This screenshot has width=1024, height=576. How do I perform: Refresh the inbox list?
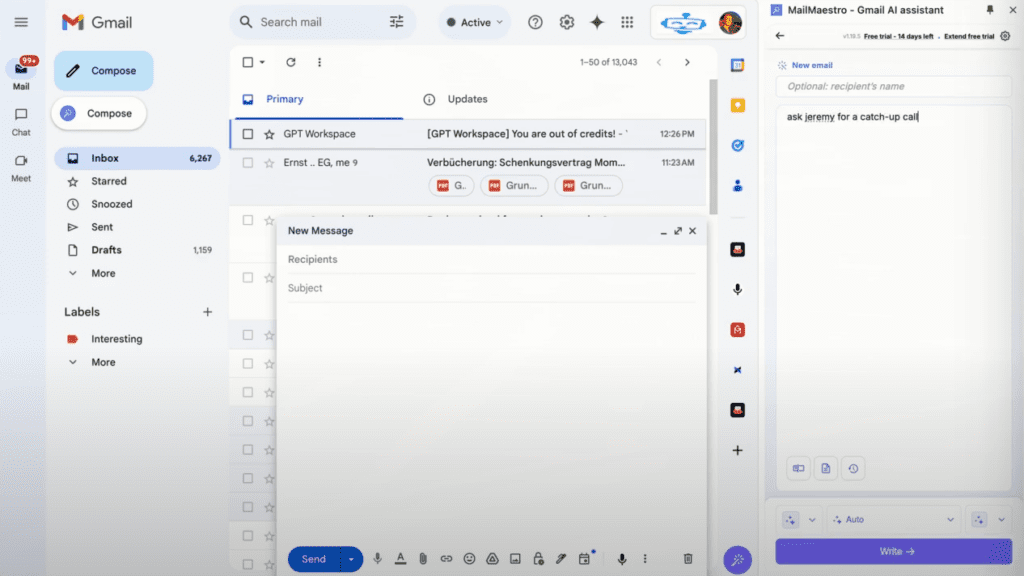pyautogui.click(x=291, y=62)
